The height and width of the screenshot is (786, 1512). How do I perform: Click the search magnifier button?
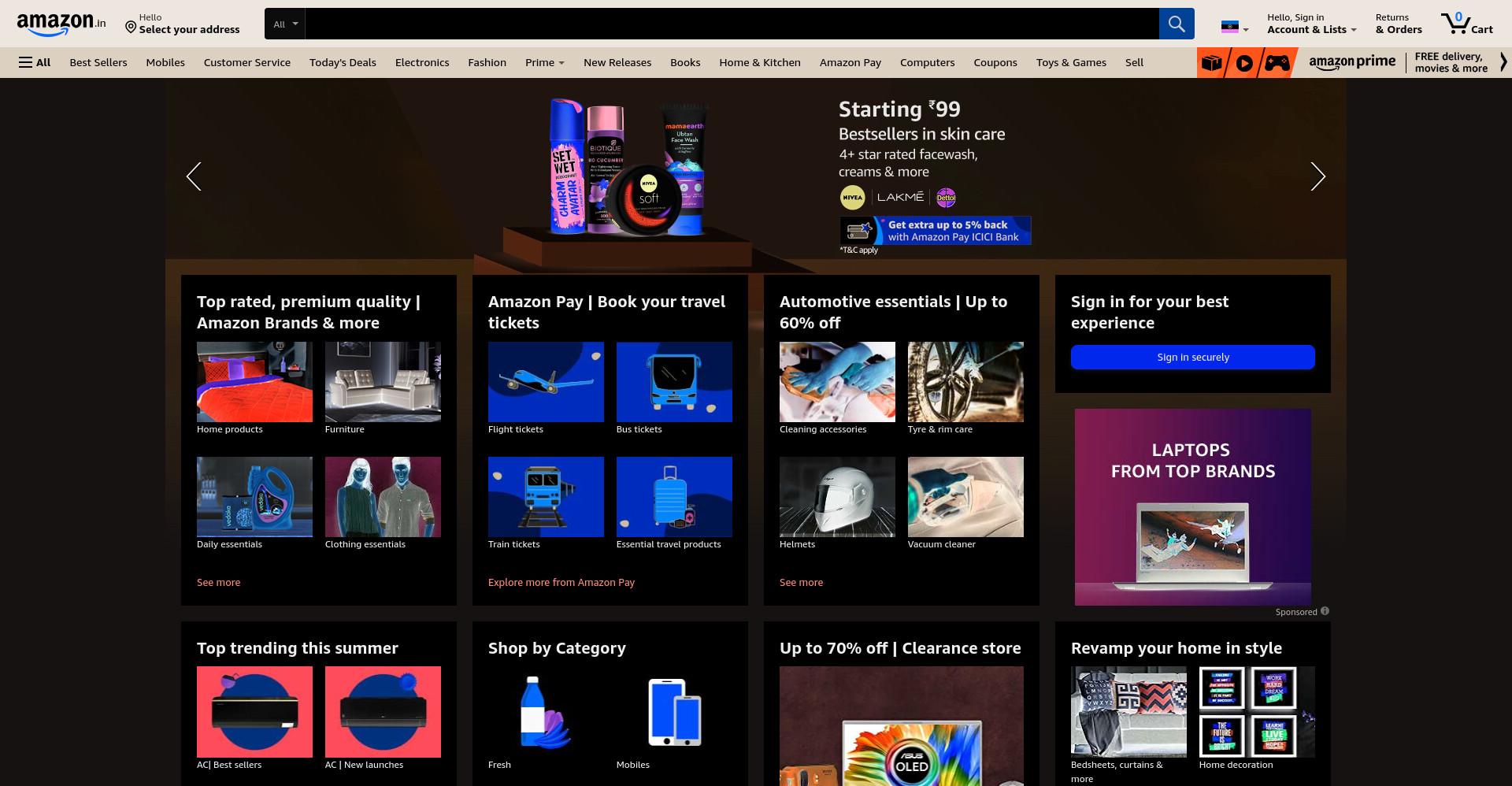point(1177,24)
